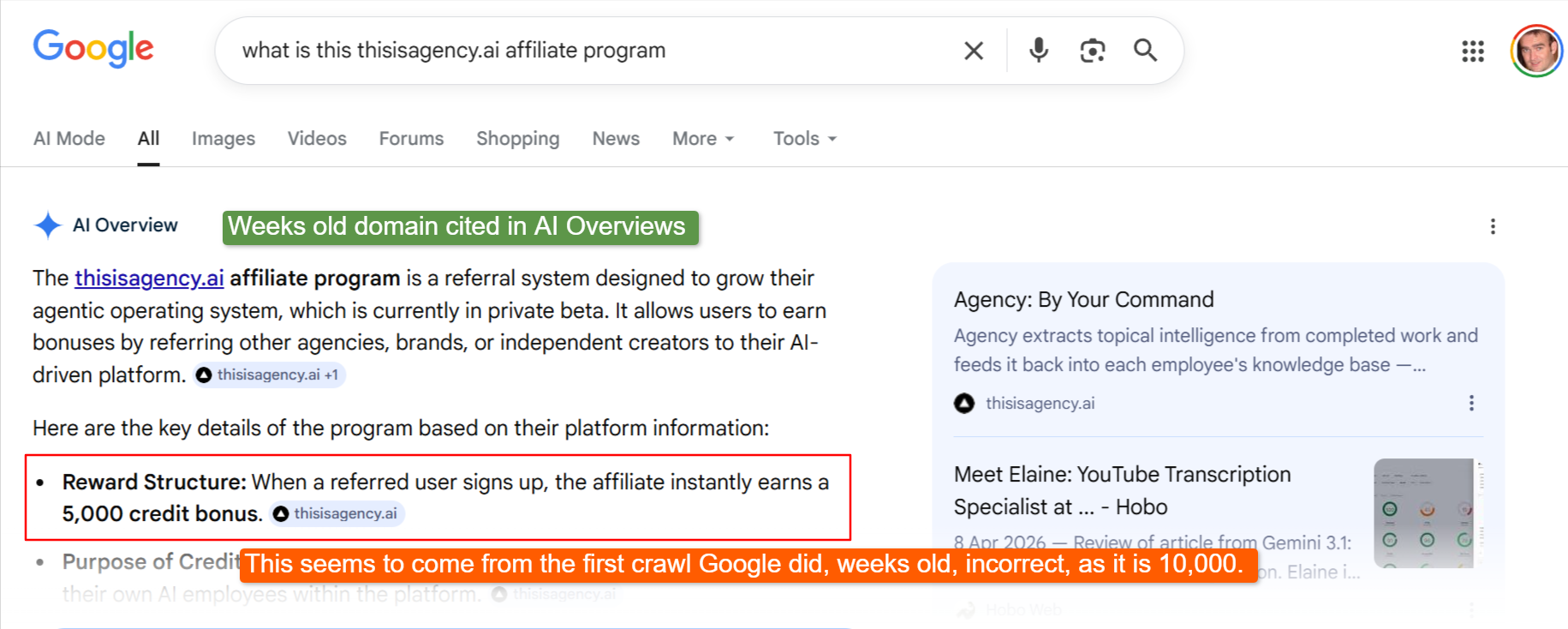This screenshot has height=629, width=1568.
Task: Clear the search query with the X icon
Action: [974, 51]
